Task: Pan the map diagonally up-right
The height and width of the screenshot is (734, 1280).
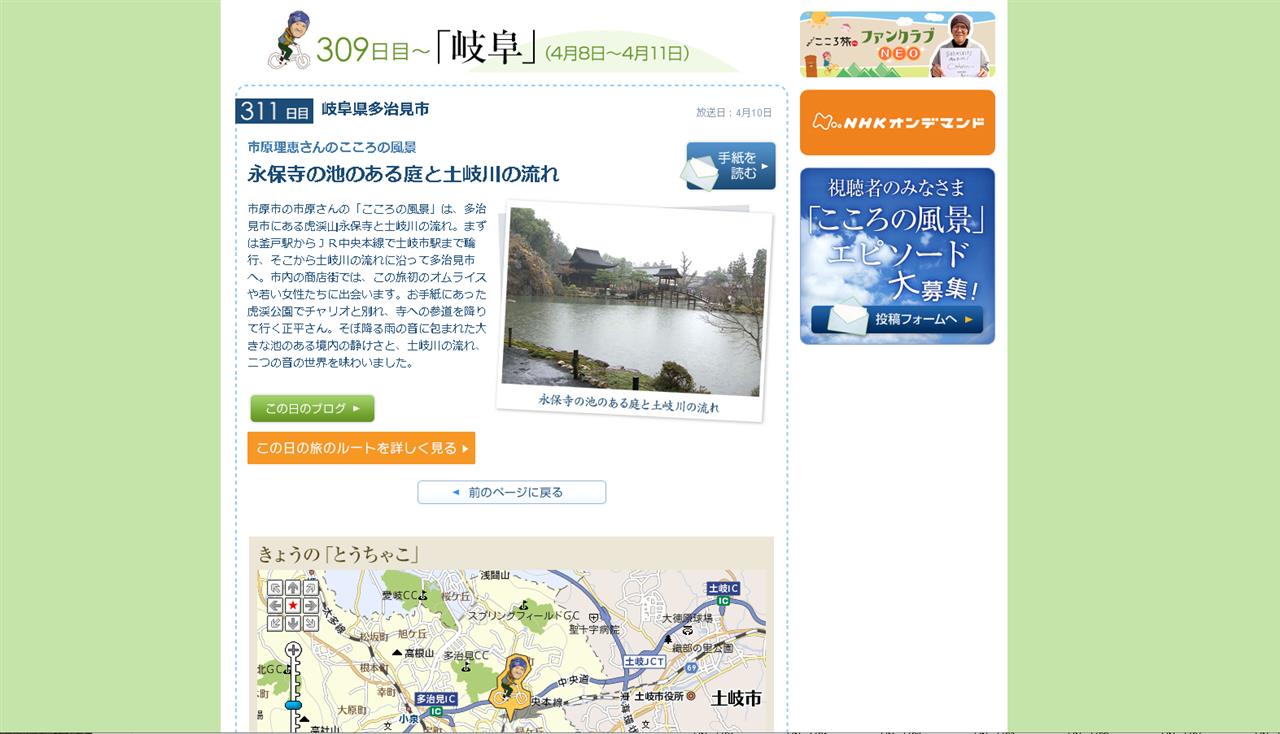Action: 311,588
